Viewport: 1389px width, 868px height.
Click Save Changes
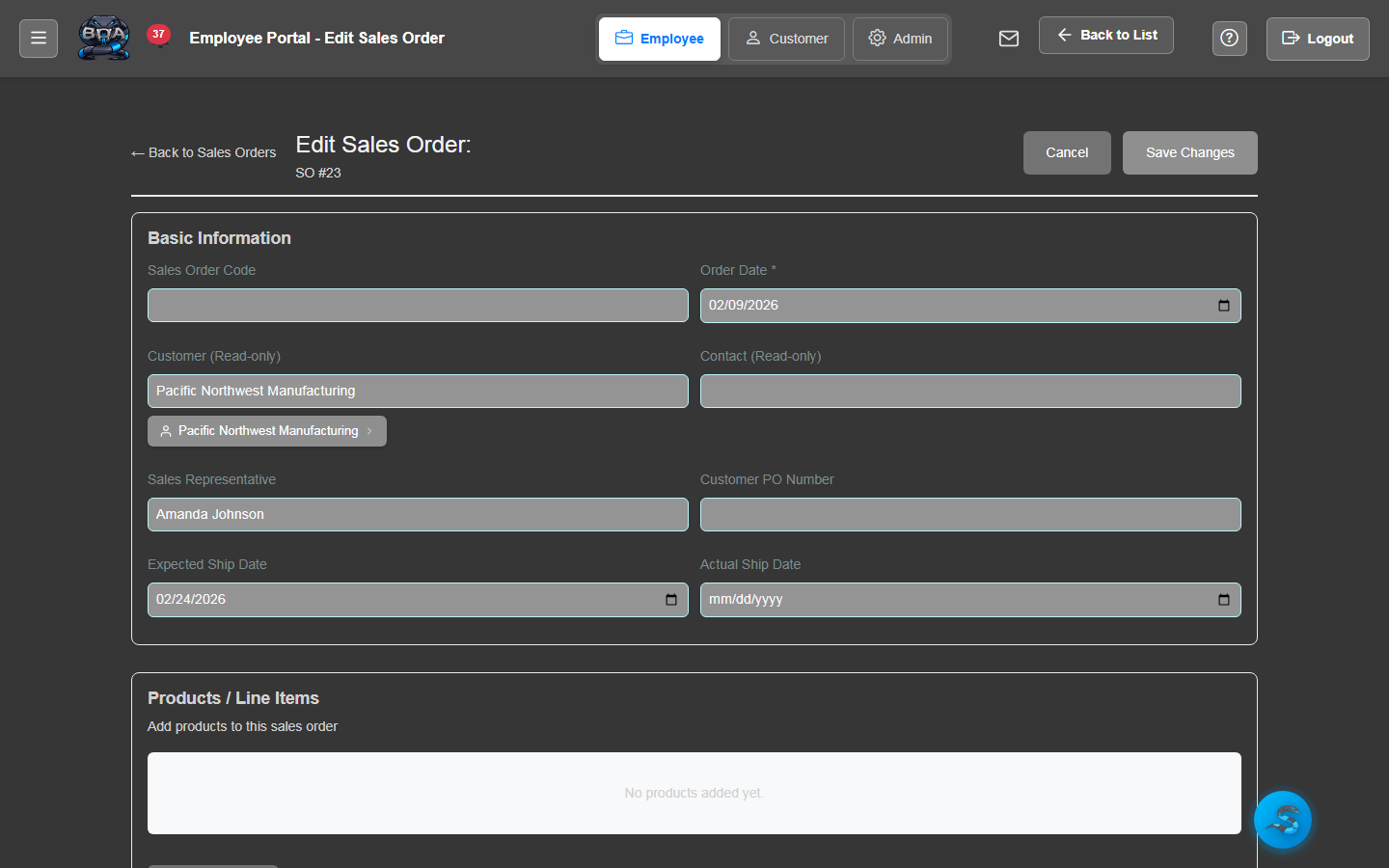click(1189, 152)
